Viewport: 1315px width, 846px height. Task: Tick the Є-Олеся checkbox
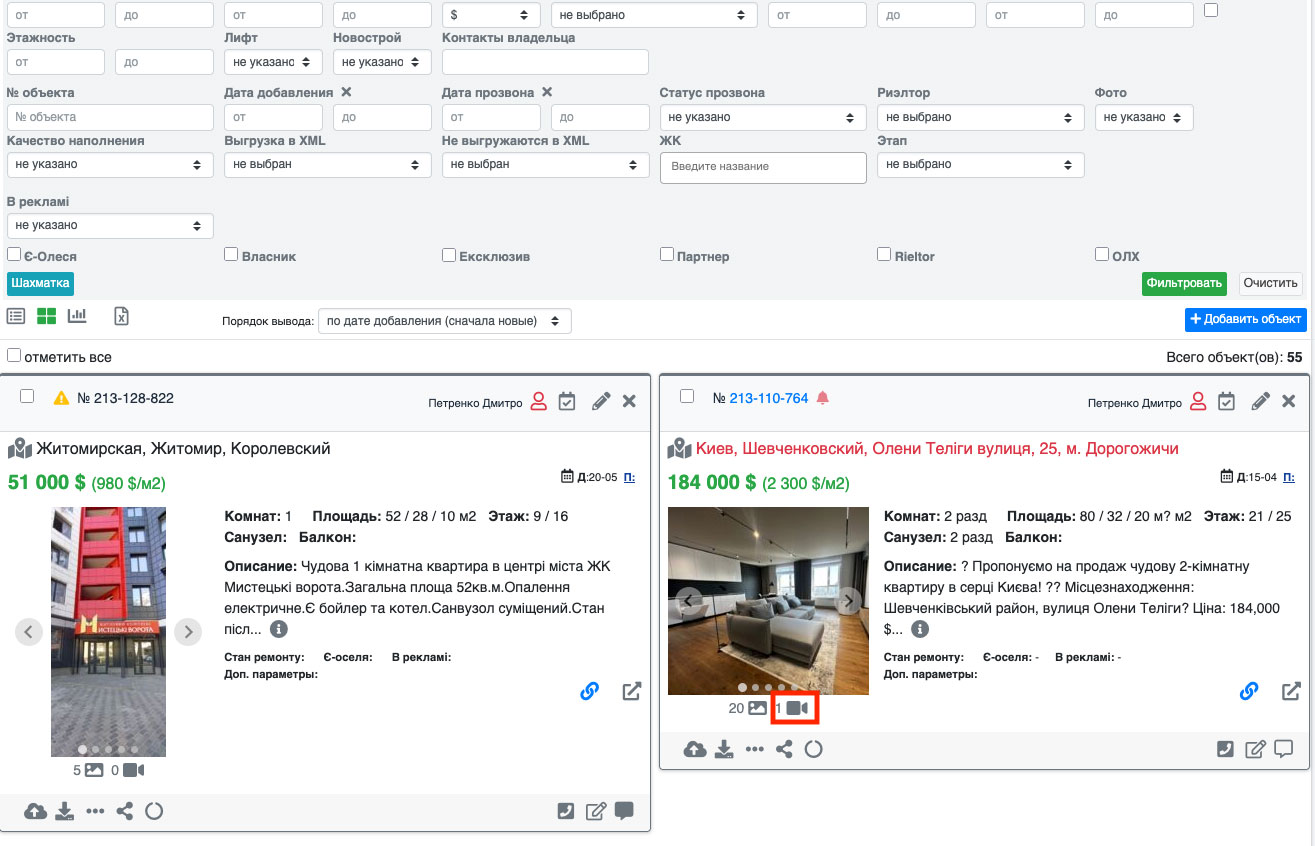click(14, 255)
